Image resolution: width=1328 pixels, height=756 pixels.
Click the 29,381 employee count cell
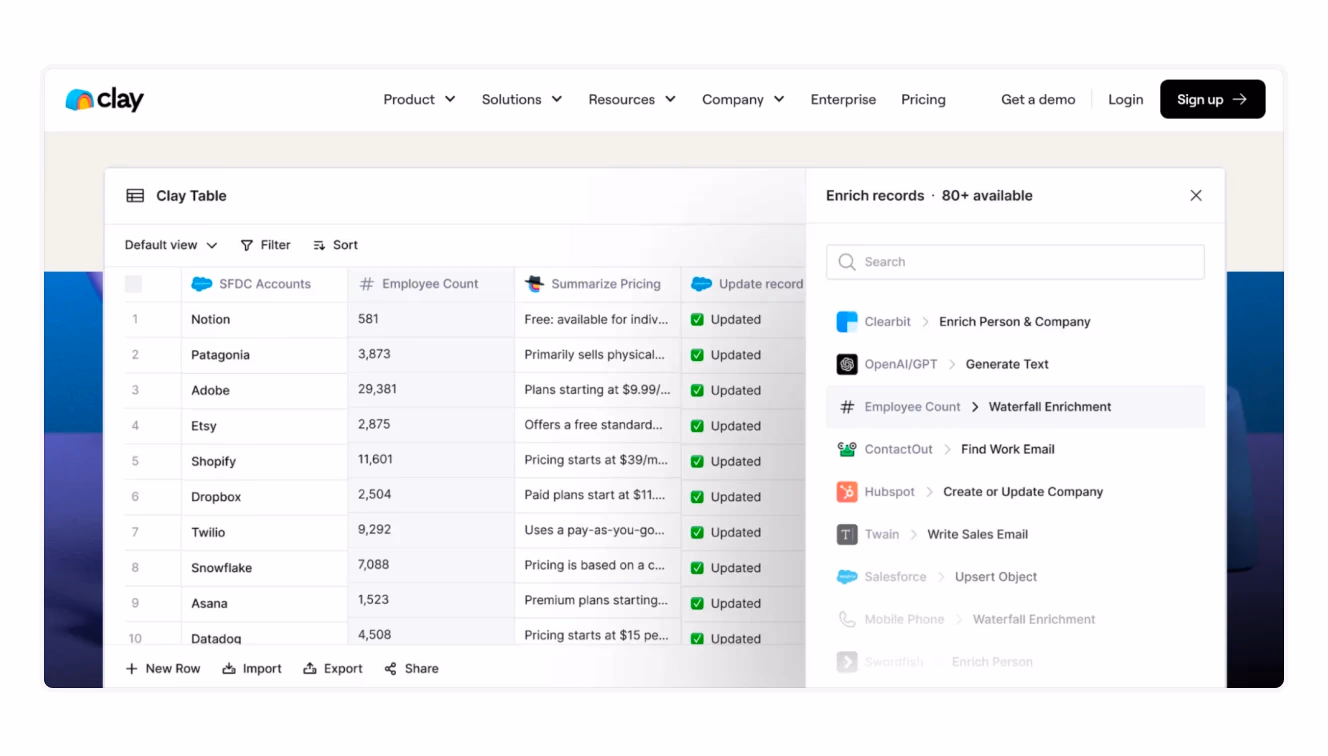click(431, 389)
